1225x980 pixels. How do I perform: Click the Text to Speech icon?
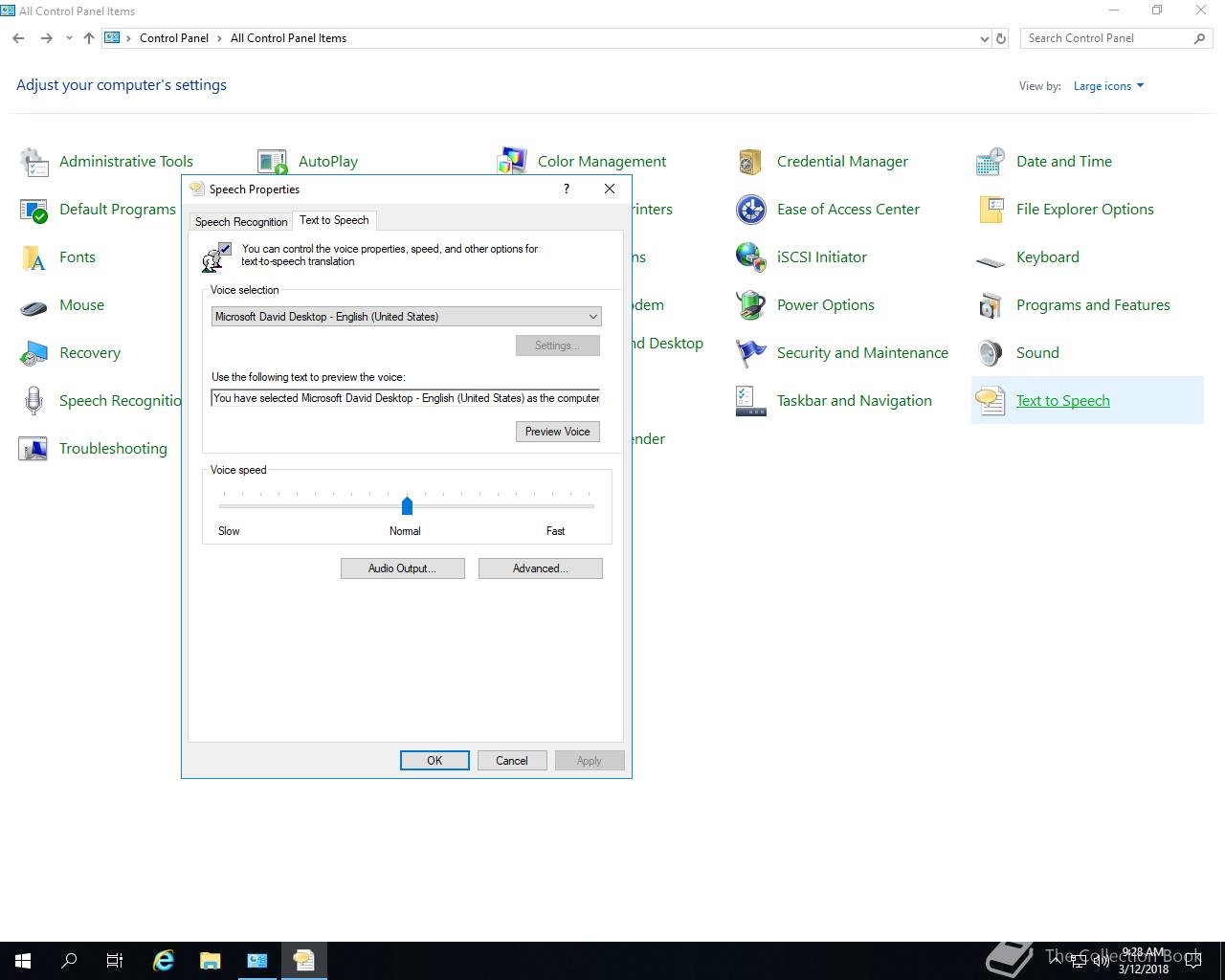991,401
